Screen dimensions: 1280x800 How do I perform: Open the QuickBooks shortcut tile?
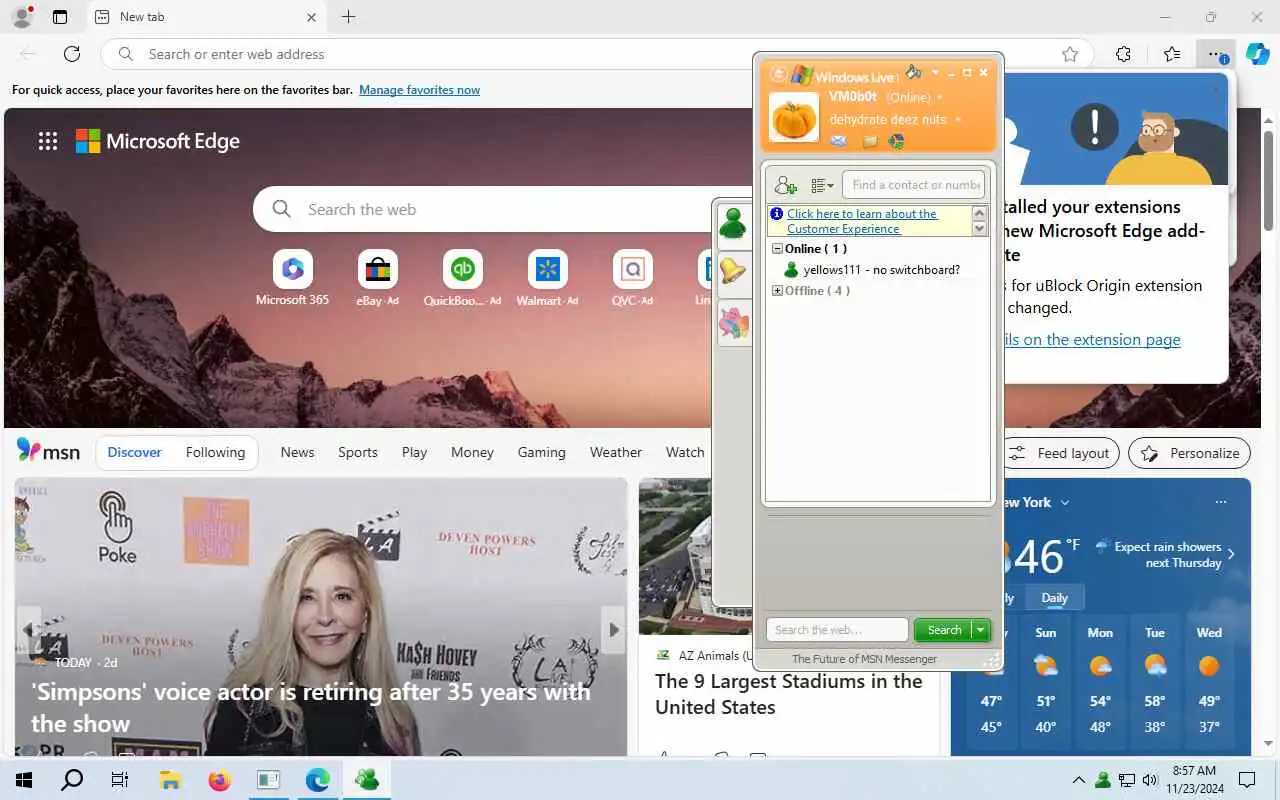click(462, 278)
